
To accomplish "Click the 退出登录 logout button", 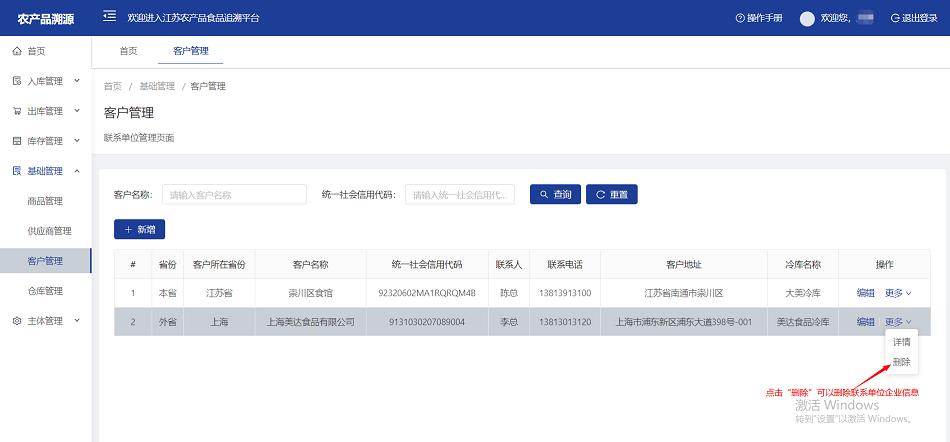I will pos(913,18).
